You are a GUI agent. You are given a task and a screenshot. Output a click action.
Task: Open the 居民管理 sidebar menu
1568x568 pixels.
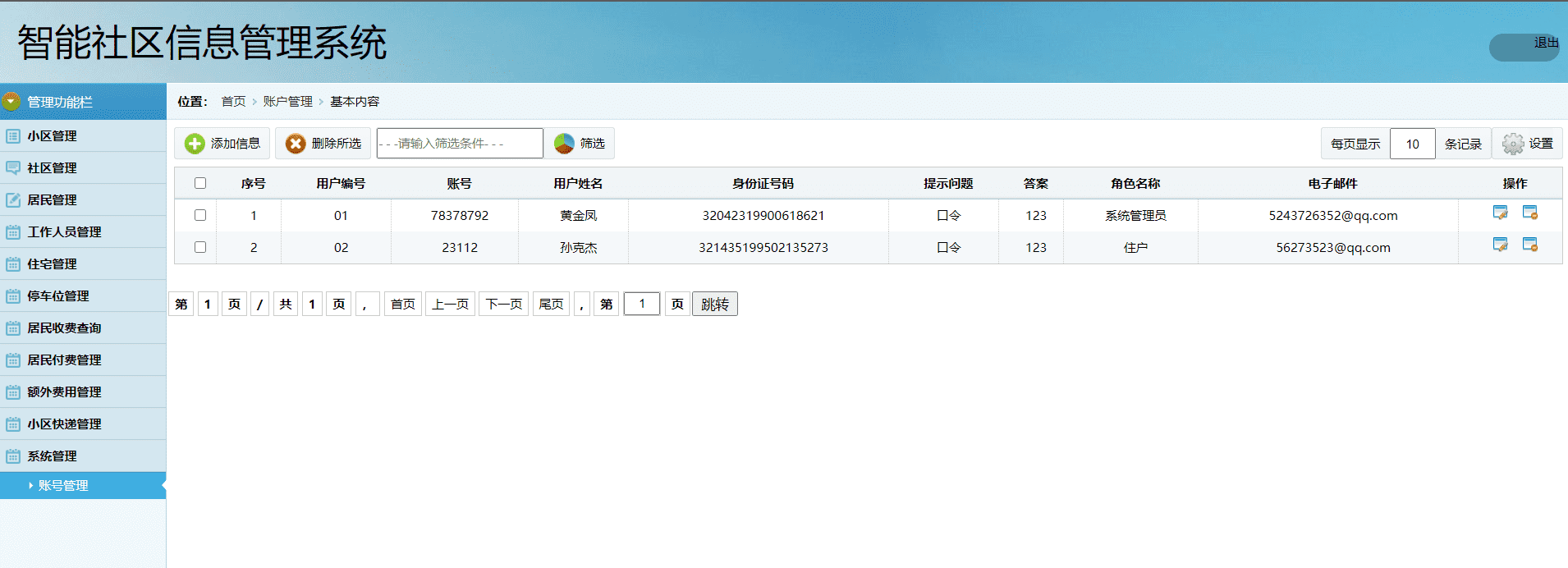click(x=83, y=200)
